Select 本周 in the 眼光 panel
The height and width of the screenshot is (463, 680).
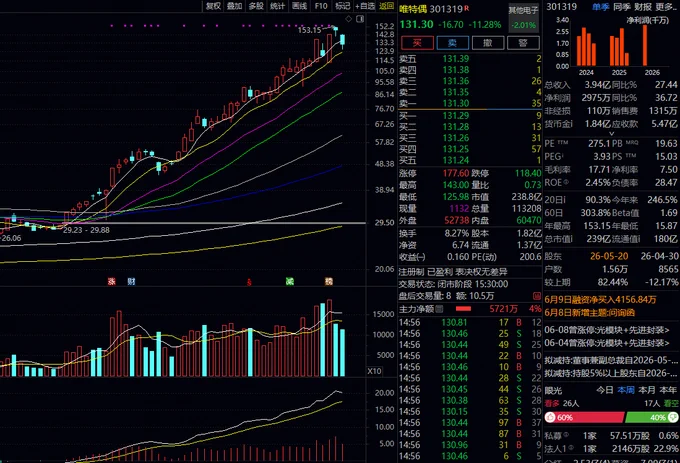pyautogui.click(x=626, y=390)
